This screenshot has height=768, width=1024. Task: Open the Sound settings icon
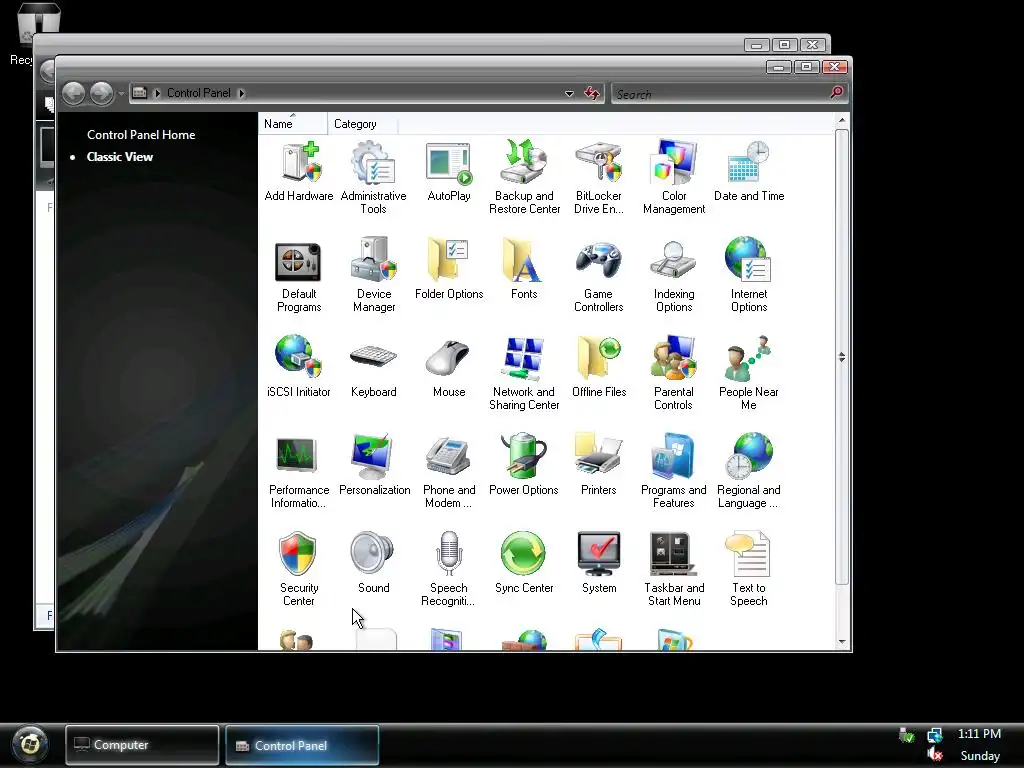[374, 563]
